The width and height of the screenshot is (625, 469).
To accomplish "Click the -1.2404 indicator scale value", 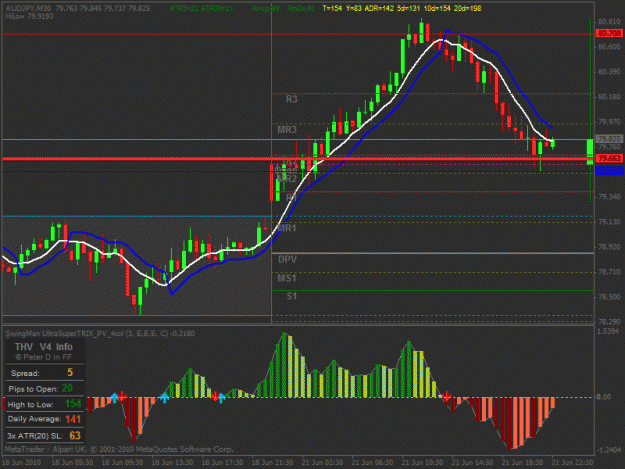I will pyautogui.click(x=609, y=450).
